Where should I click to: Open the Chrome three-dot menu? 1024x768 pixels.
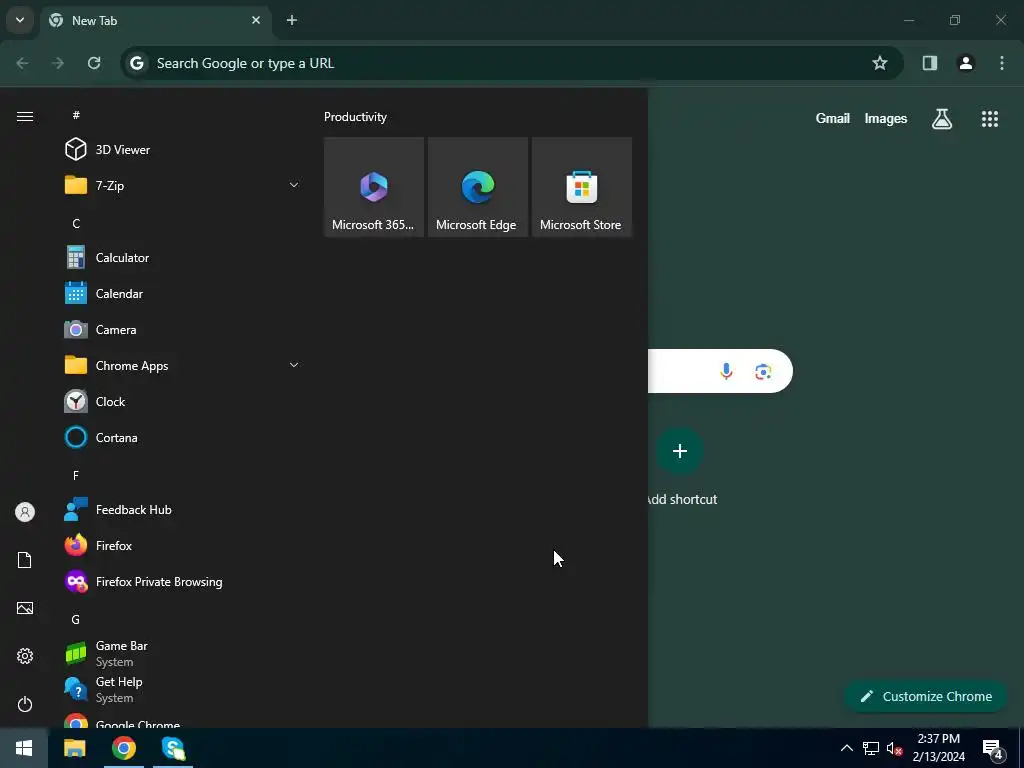pyautogui.click(x=1002, y=63)
